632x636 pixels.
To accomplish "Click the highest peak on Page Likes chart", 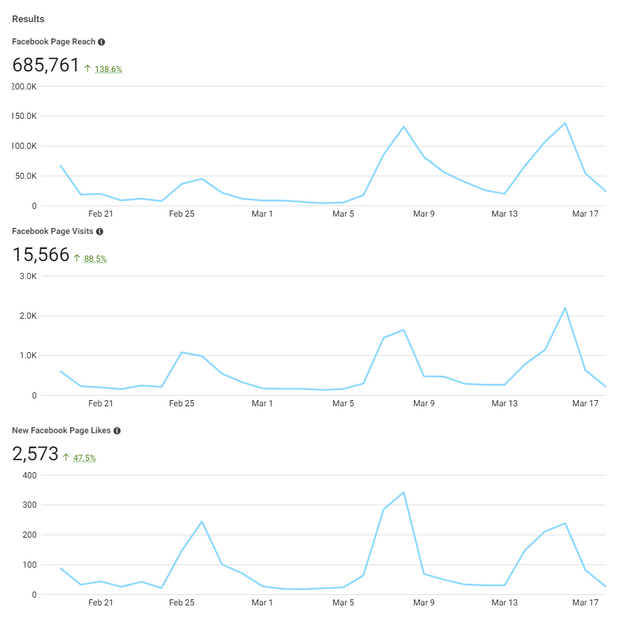I will click(403, 492).
